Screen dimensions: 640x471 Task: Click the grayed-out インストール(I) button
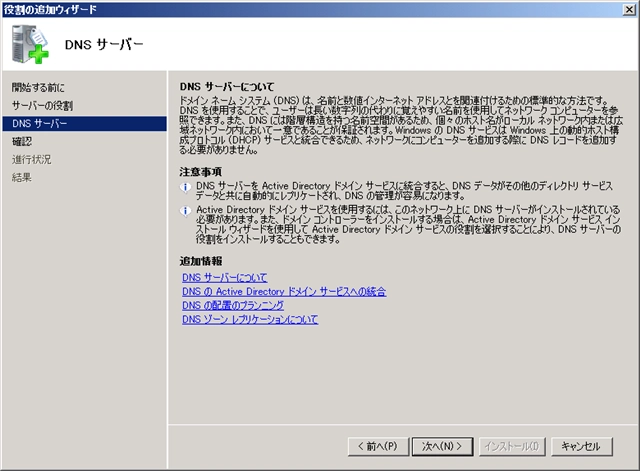coord(512,447)
